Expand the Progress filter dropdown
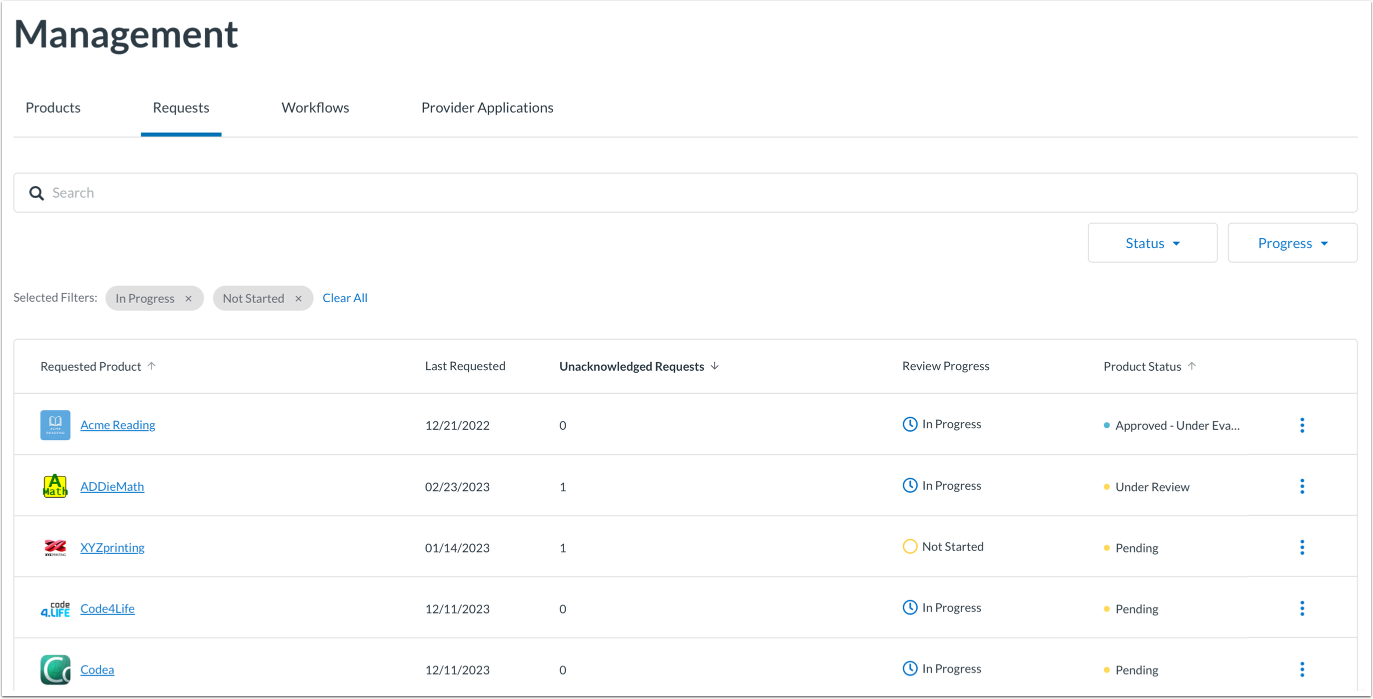This screenshot has width=1373, height=699. point(1292,243)
